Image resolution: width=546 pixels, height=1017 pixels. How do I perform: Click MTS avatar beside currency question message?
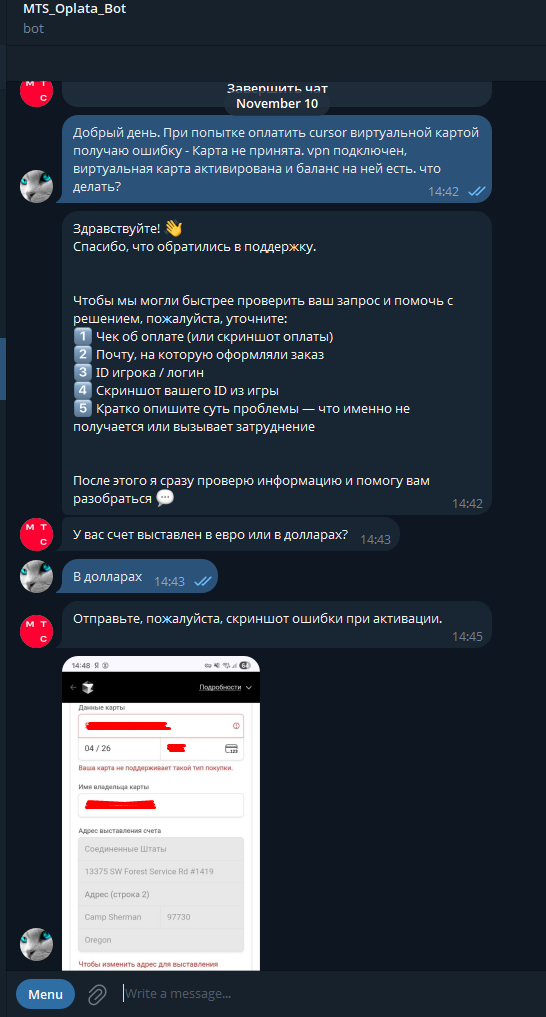coord(37,535)
